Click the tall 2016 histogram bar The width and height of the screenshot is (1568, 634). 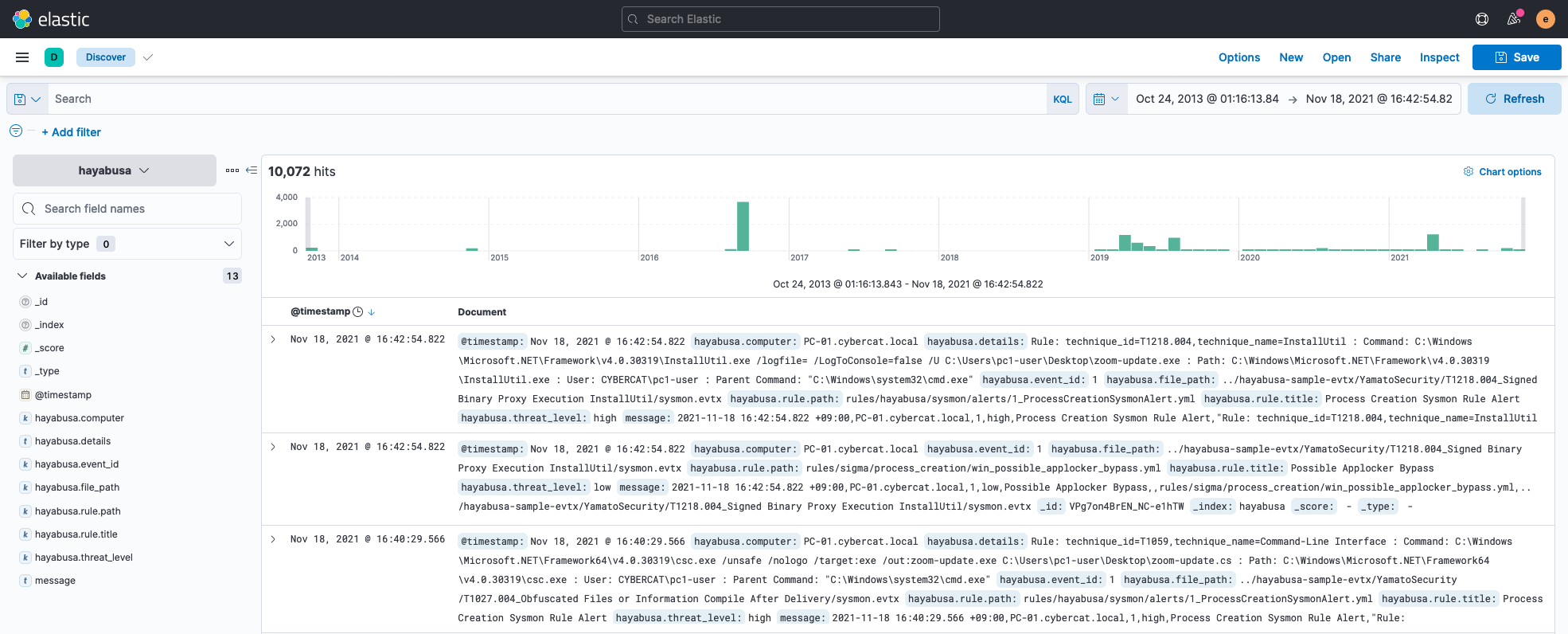[x=743, y=226]
